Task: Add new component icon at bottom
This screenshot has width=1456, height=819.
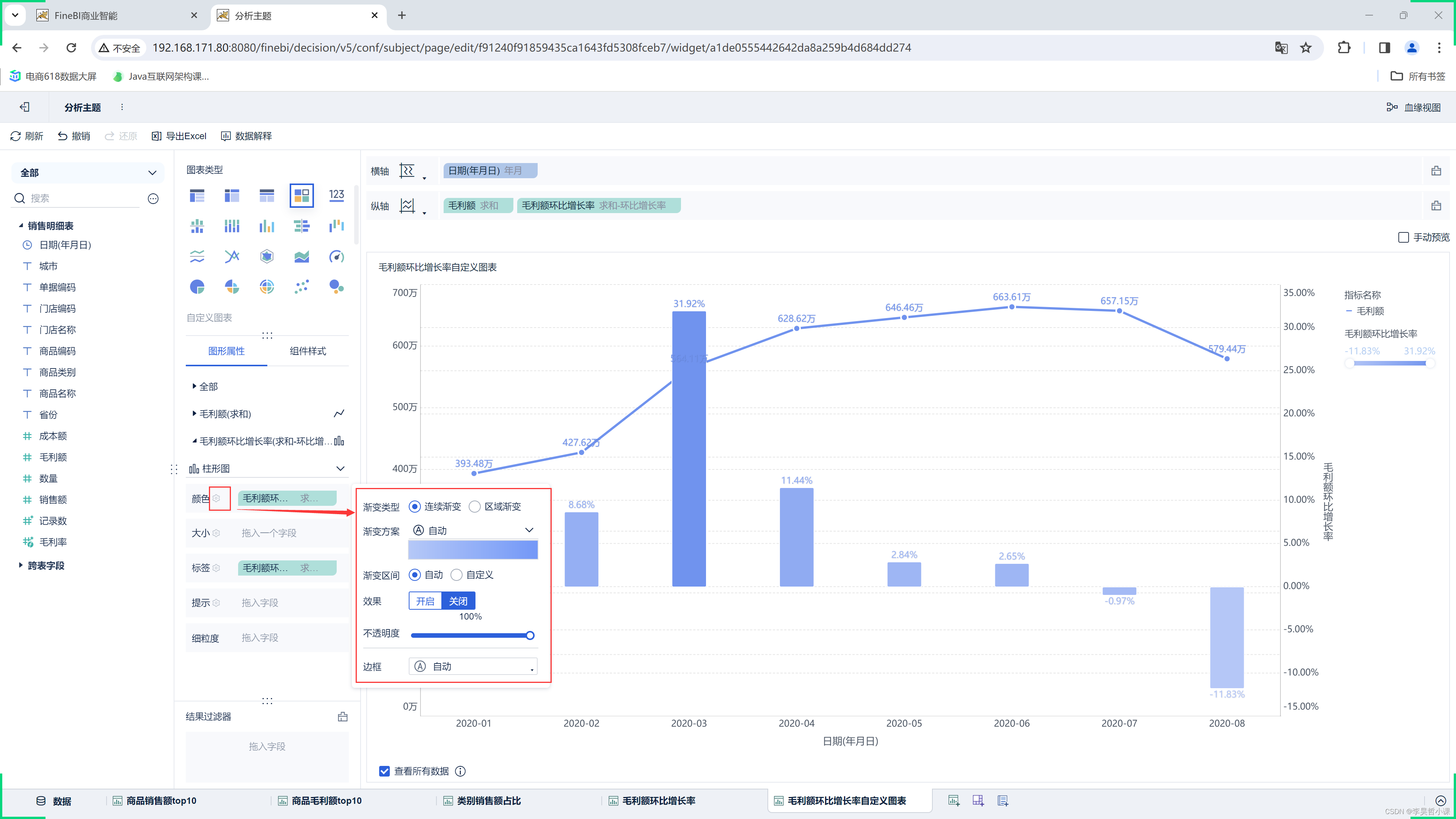Action: (x=954, y=800)
